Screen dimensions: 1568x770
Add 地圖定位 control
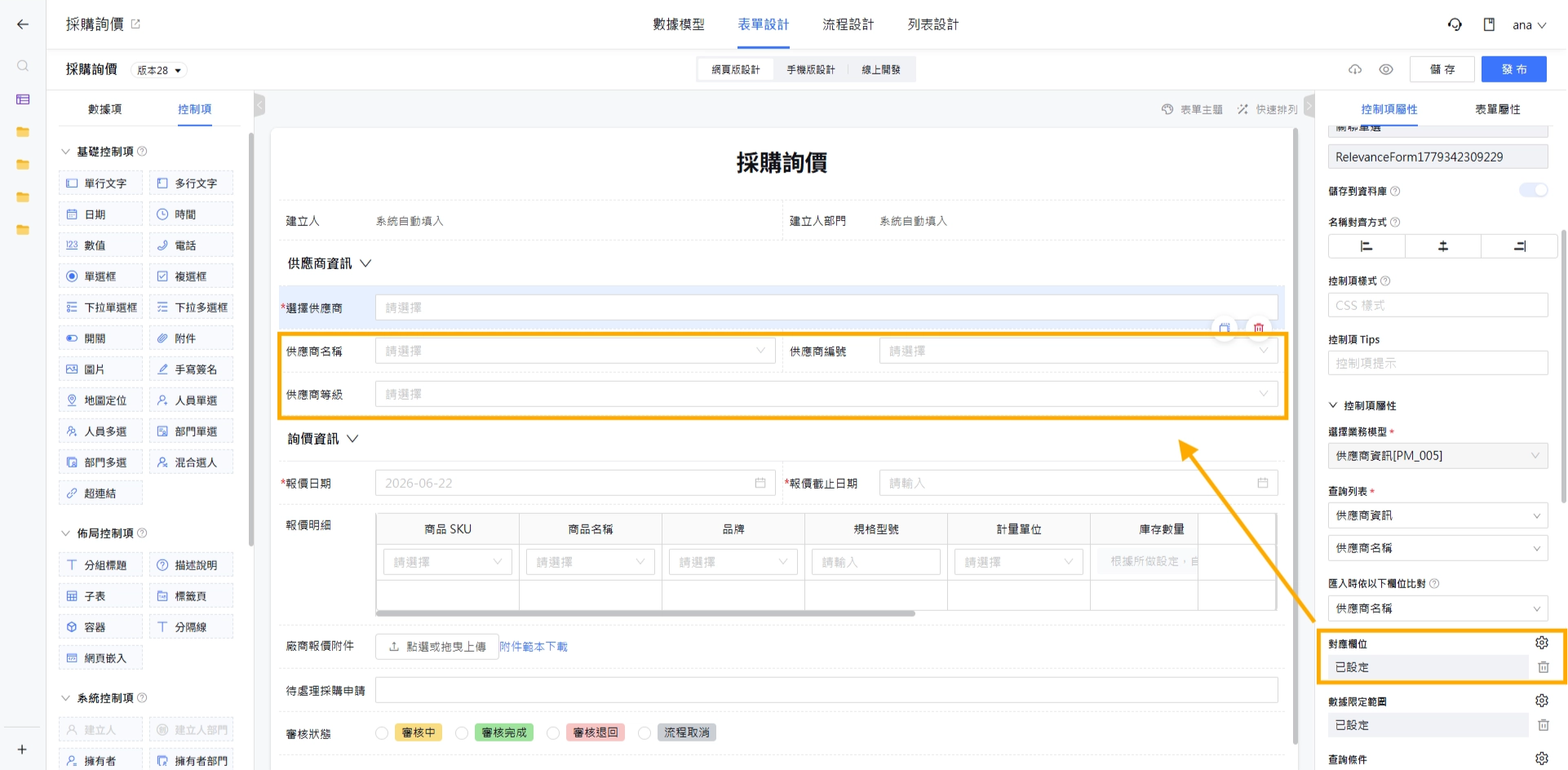[x=100, y=400]
